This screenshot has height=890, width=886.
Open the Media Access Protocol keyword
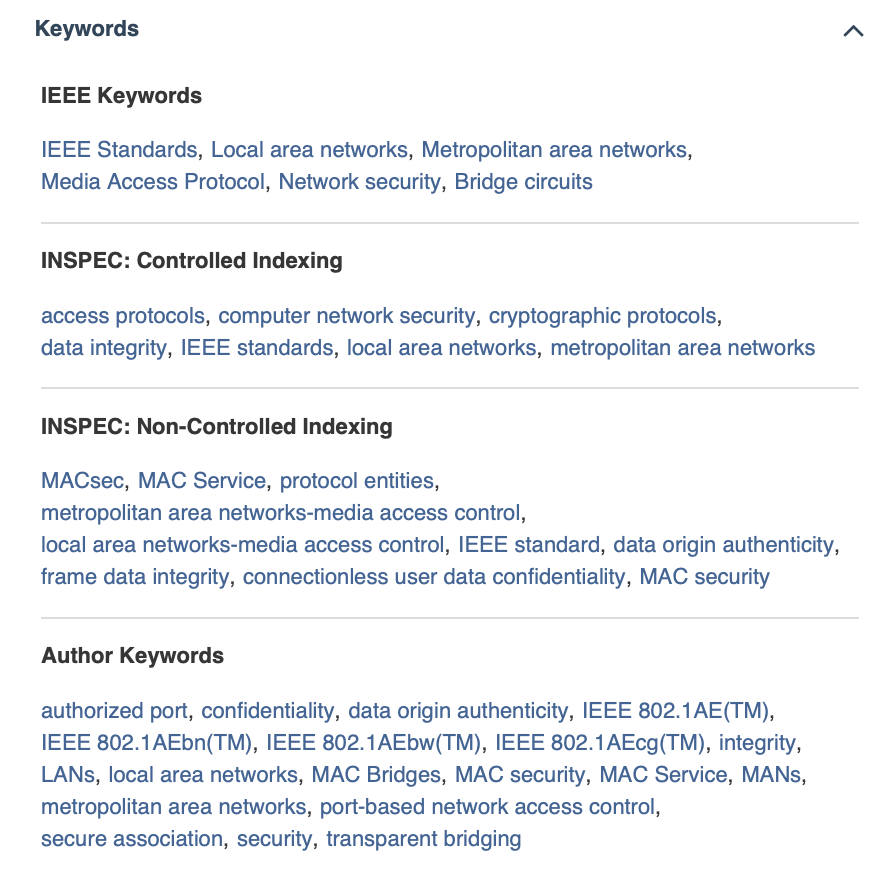tap(151, 182)
